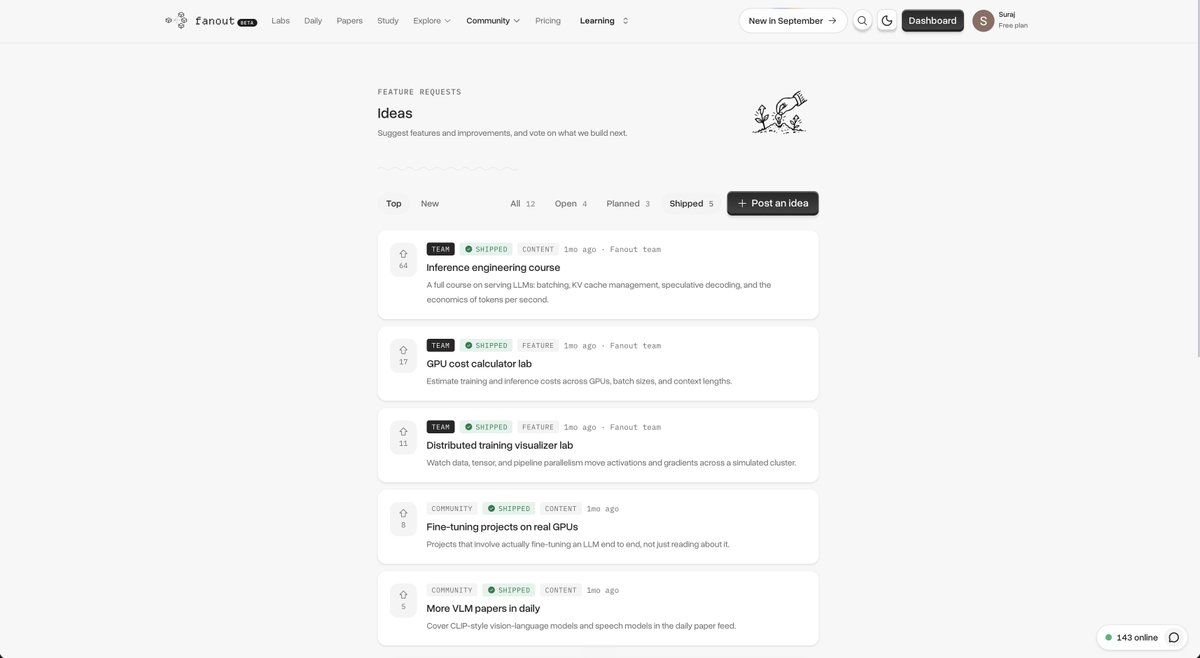Click COMMUNITY badge on More VLM papers idea
This screenshot has height=658, width=1200.
pos(452,590)
